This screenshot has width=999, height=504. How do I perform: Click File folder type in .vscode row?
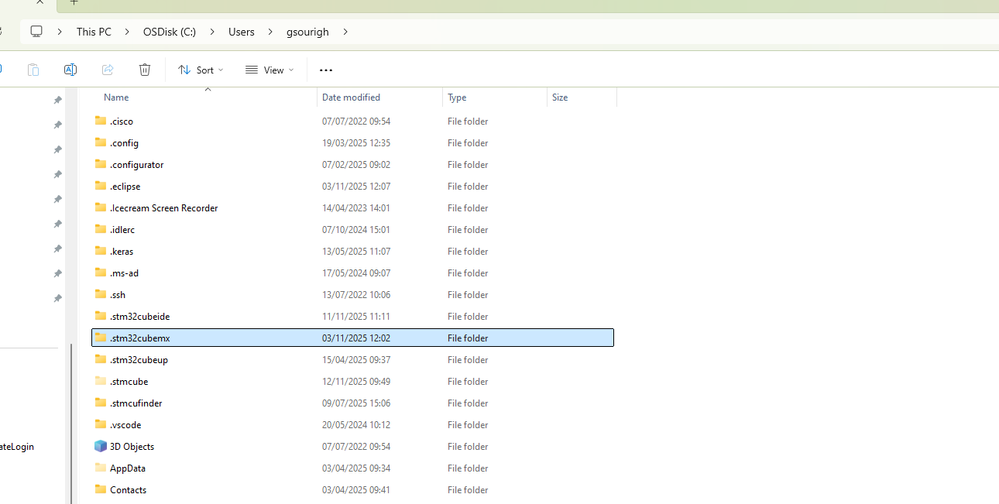pyautogui.click(x=468, y=424)
